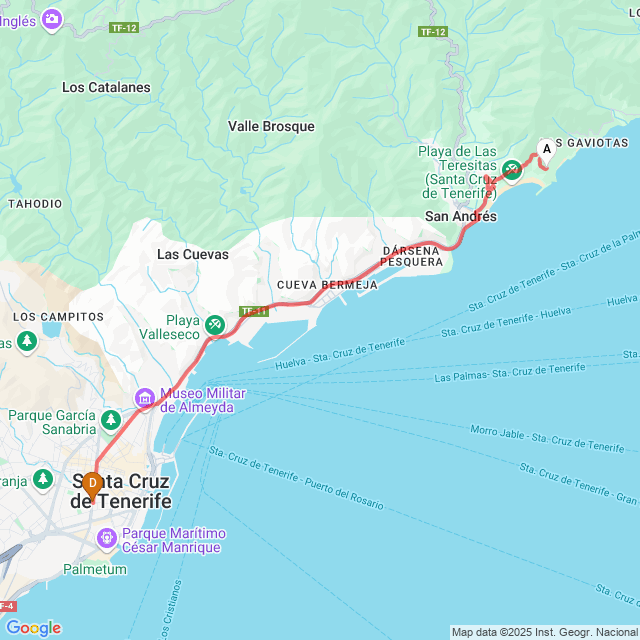Viewport: 640px width, 640px height.
Task: Select the green tree icon beside ranja label
Action: [x=43, y=479]
